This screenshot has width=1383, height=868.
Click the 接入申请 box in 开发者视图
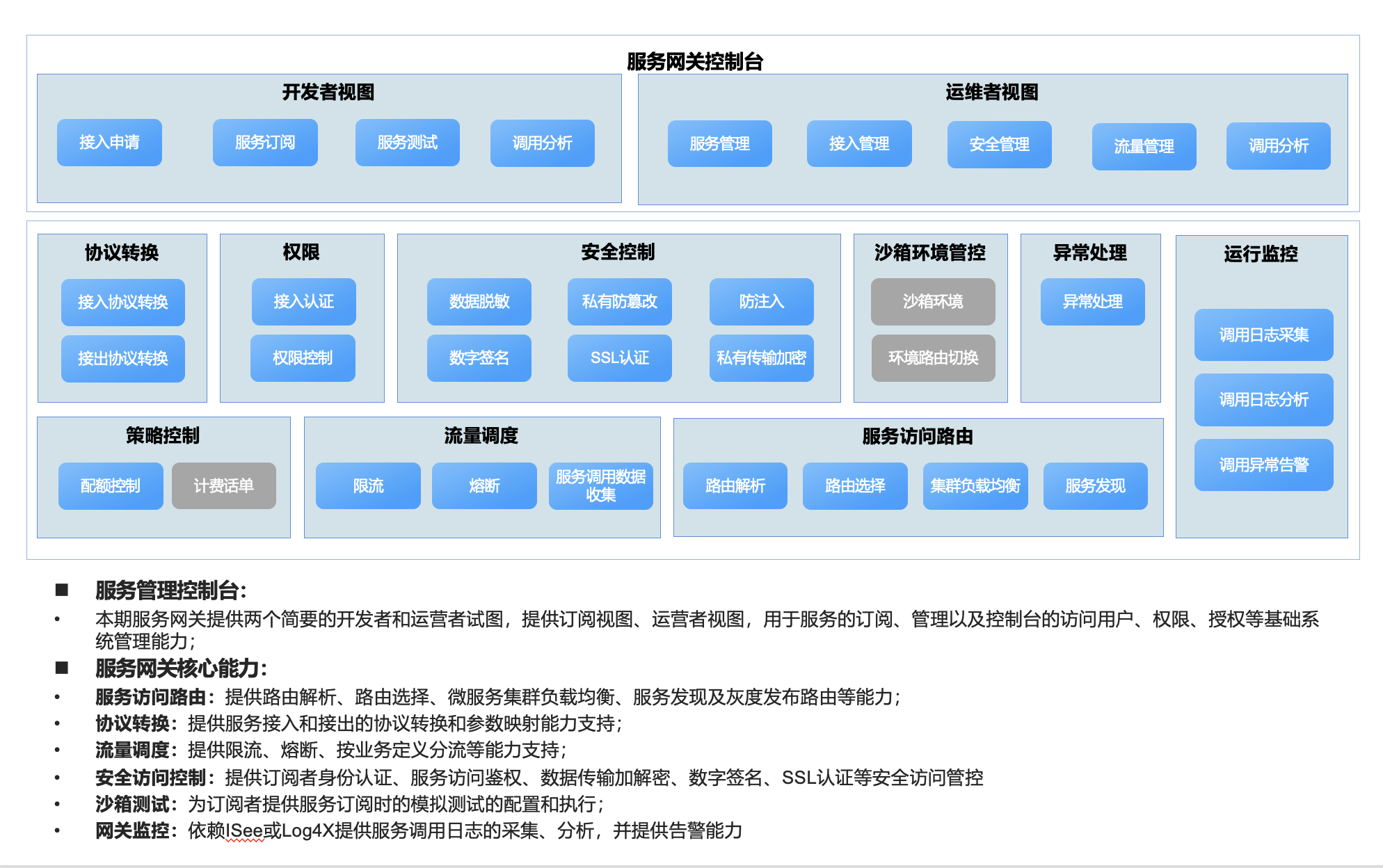109,143
